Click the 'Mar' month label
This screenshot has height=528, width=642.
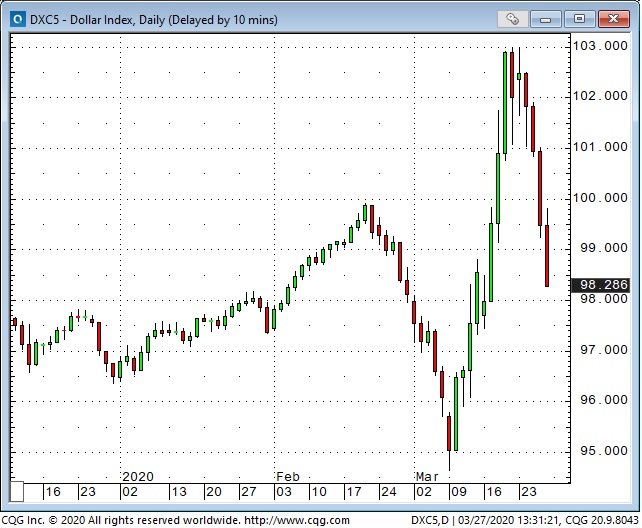(x=427, y=477)
